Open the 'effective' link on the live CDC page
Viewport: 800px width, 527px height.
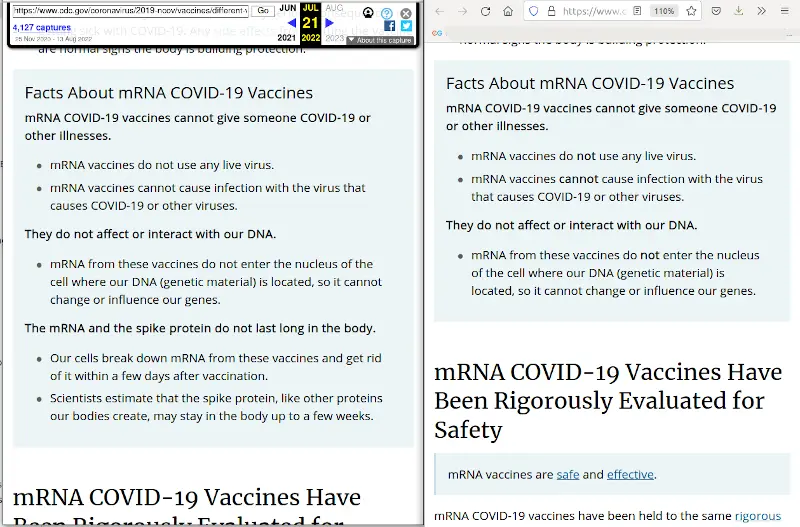pos(630,474)
